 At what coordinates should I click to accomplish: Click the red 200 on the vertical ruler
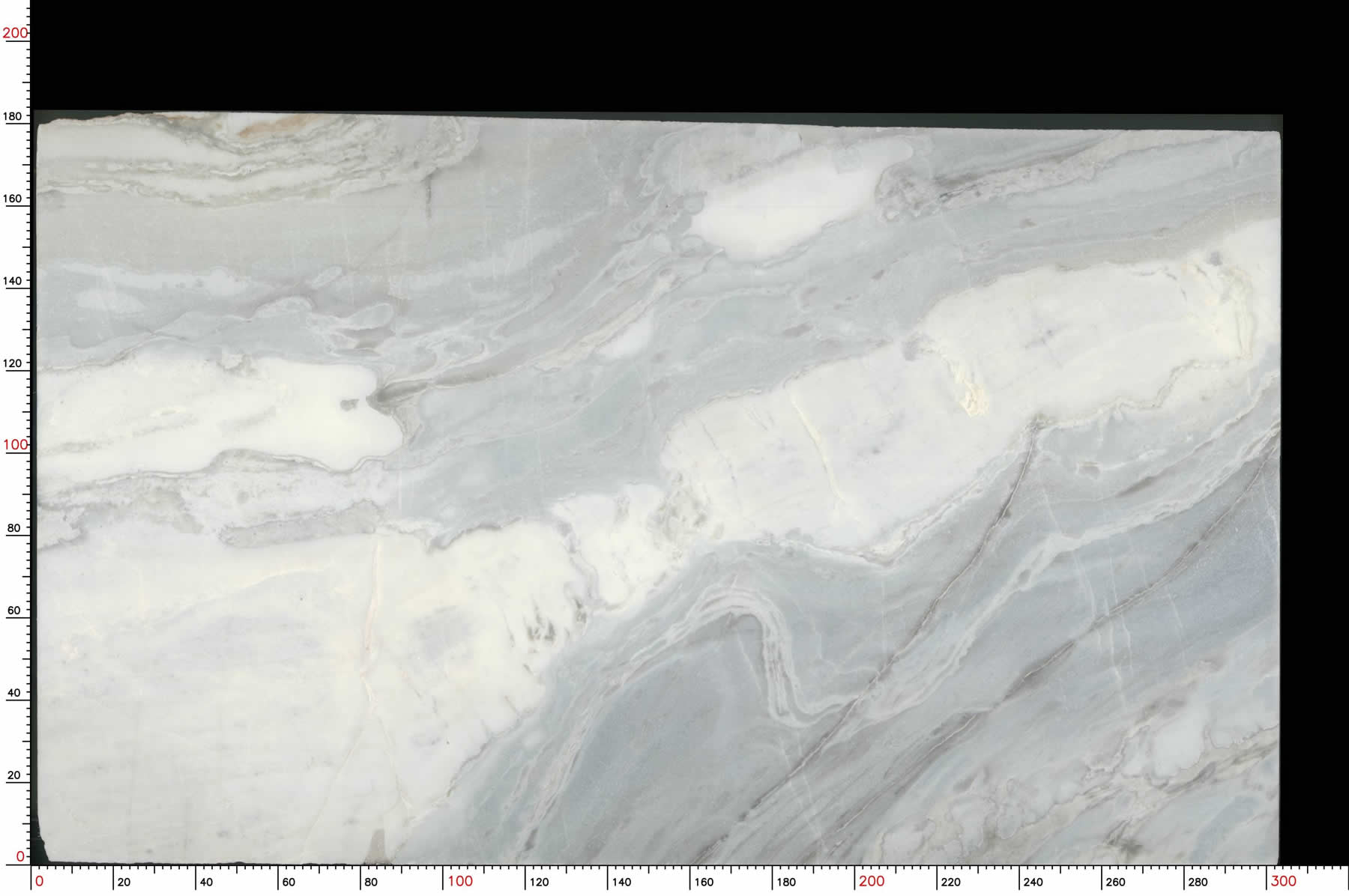coord(14,33)
